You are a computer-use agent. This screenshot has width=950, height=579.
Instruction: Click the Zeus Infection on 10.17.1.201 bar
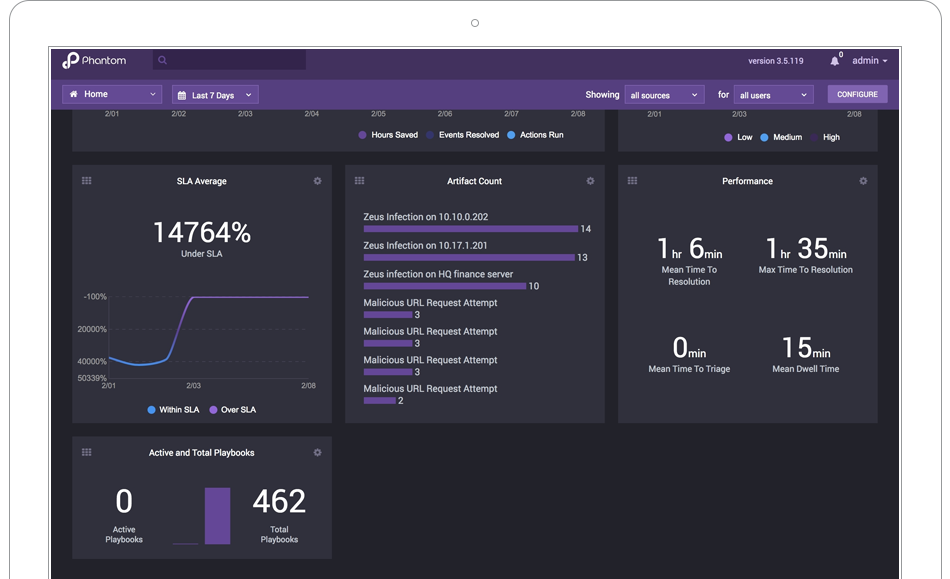click(469, 257)
